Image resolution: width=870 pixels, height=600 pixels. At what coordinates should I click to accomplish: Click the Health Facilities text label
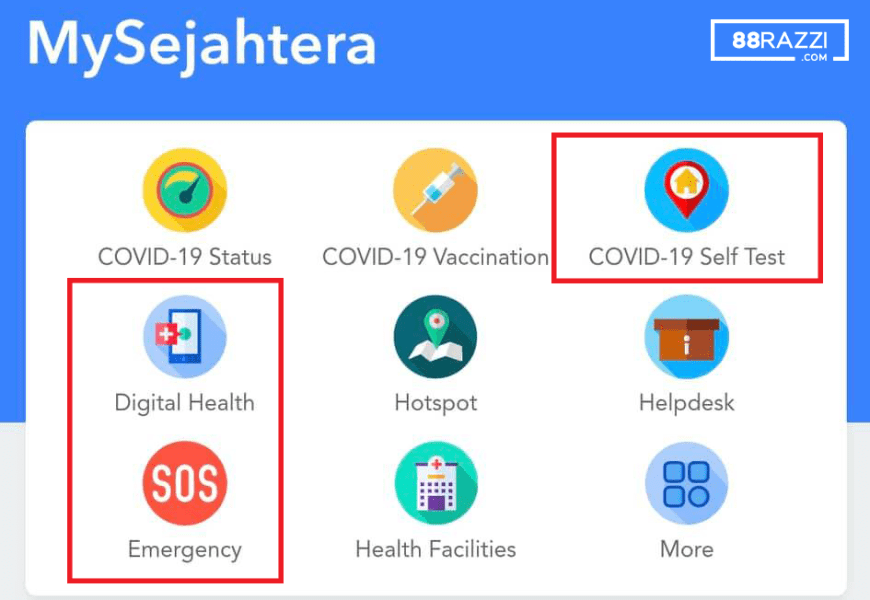point(436,549)
